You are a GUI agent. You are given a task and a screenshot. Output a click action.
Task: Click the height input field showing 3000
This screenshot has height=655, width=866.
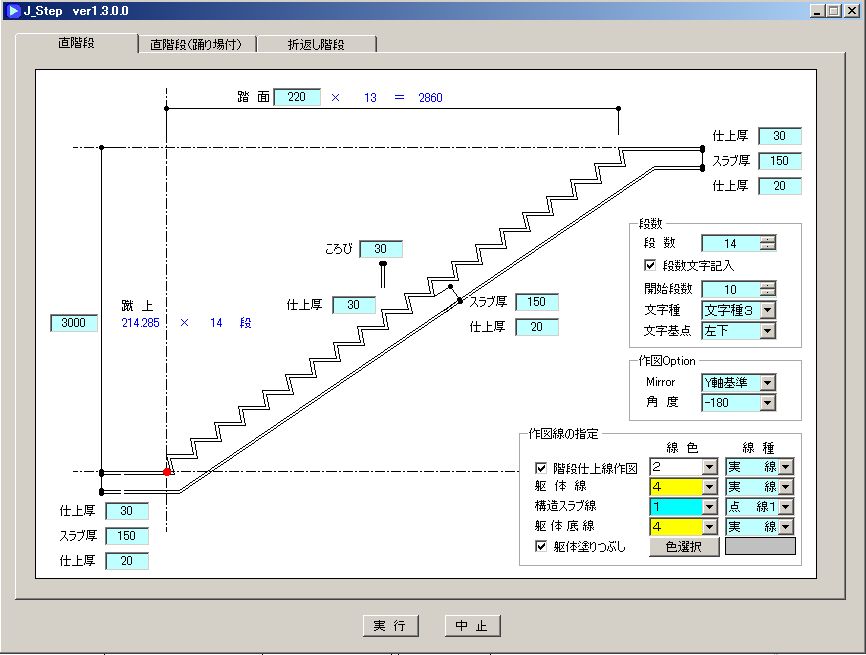[74, 323]
